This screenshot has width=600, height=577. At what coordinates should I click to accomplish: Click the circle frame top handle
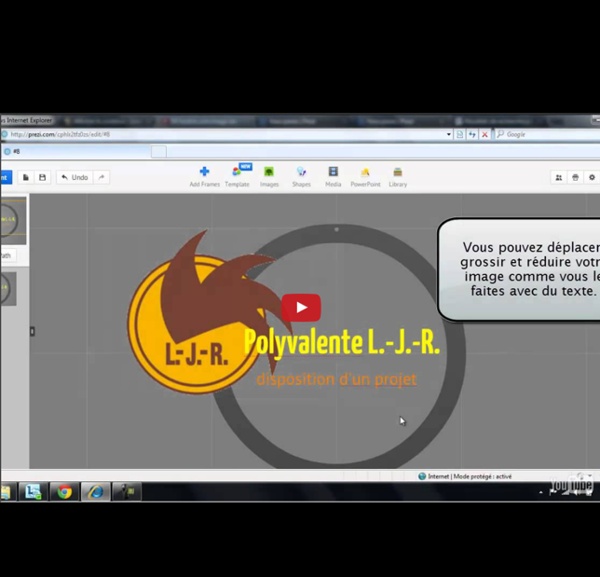coord(336,230)
